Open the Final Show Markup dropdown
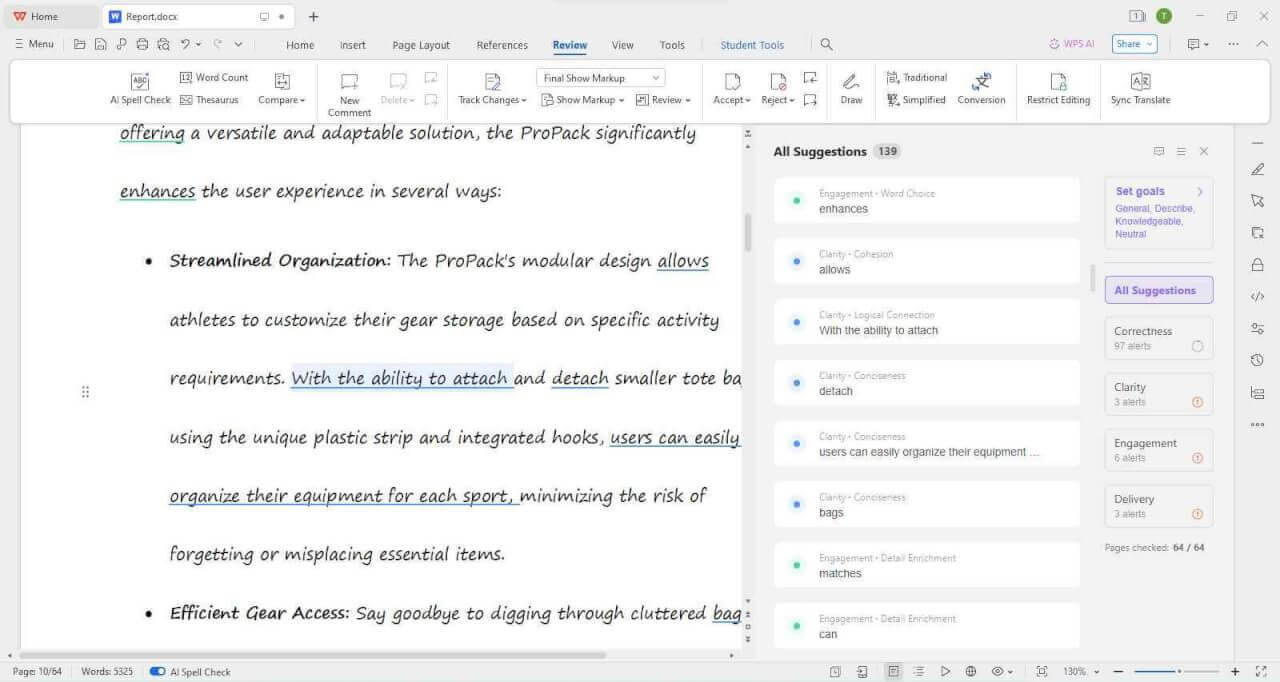This screenshot has height=682, width=1280. [x=600, y=78]
